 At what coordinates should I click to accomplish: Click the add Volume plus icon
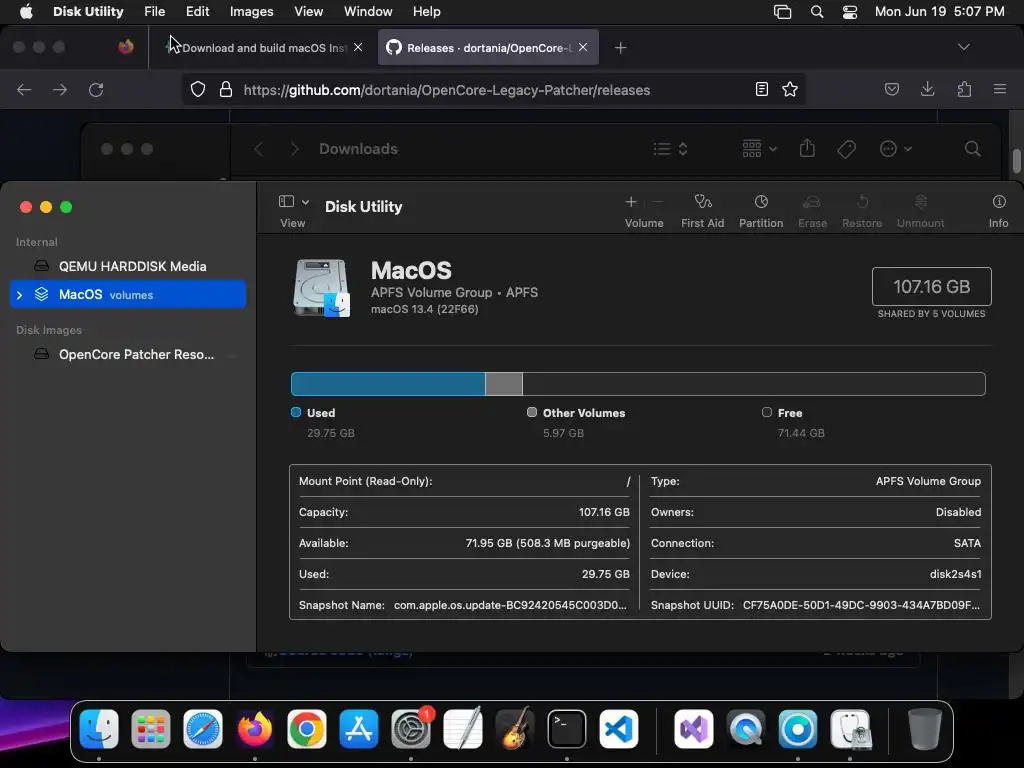(631, 202)
